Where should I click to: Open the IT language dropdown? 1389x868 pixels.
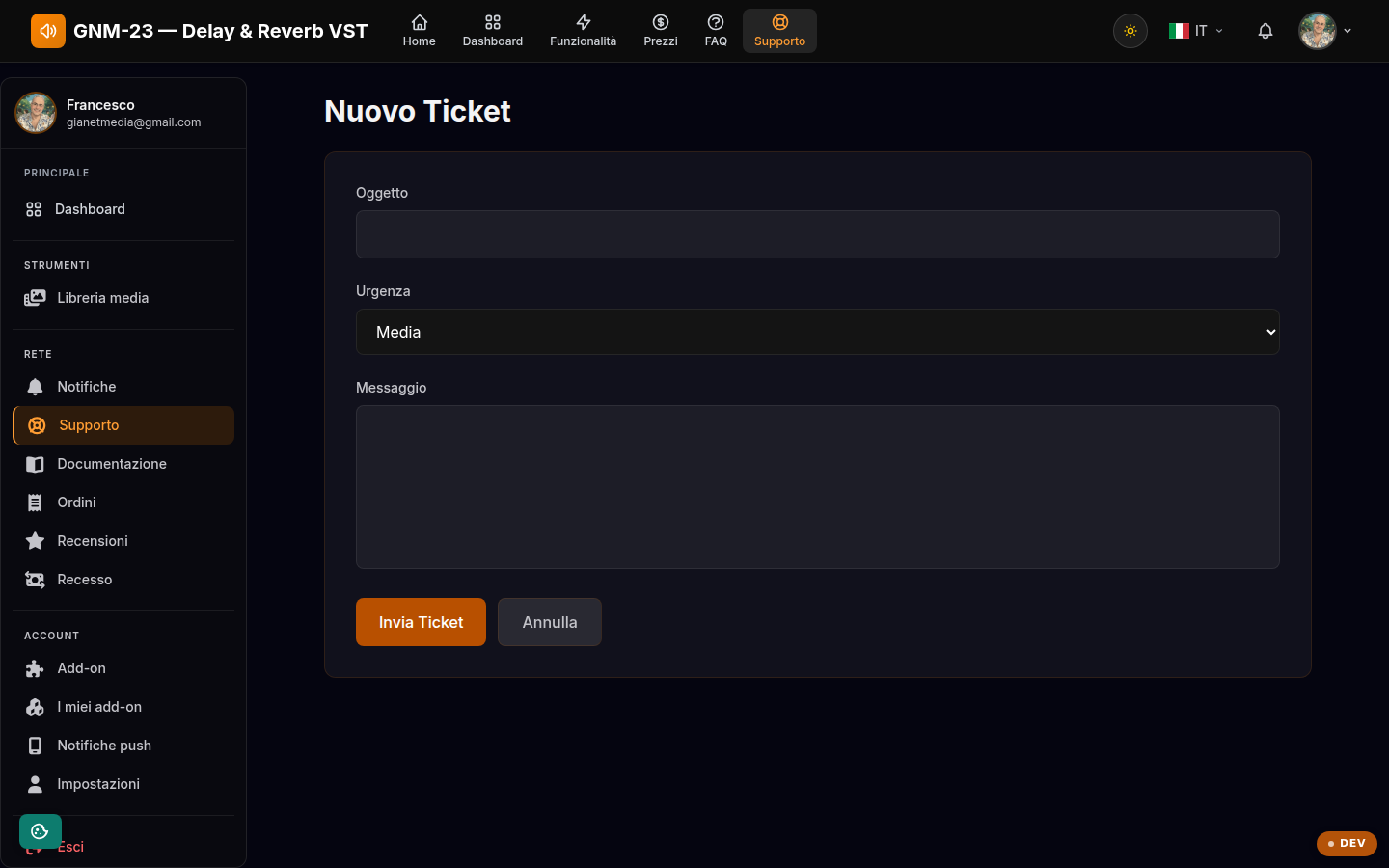point(1196,31)
